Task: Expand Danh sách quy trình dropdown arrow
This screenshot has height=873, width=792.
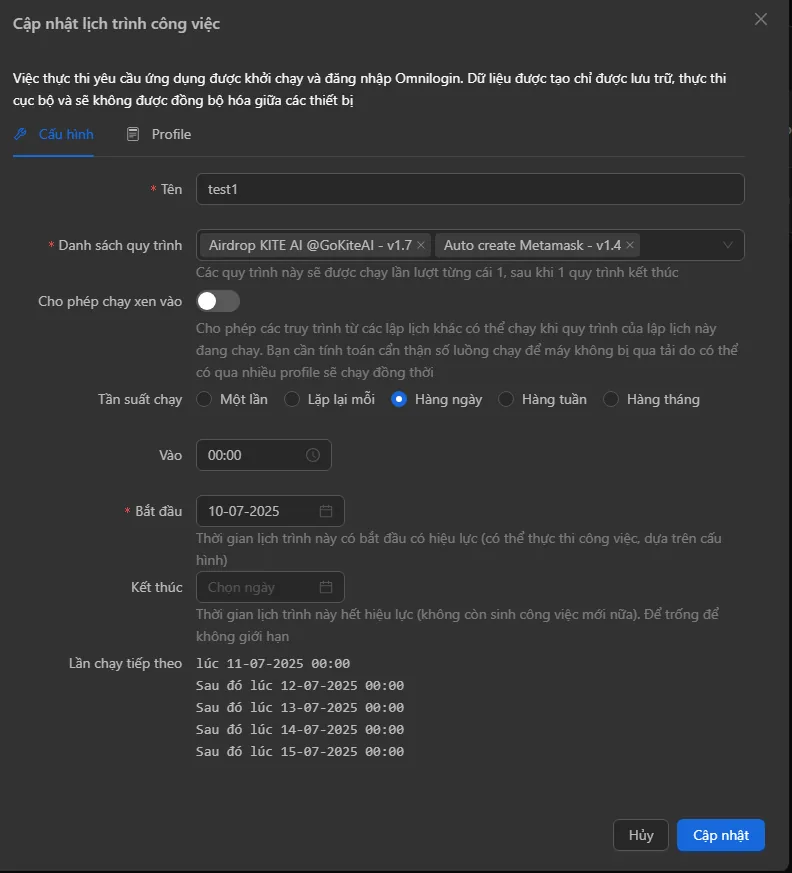Action: [727, 245]
